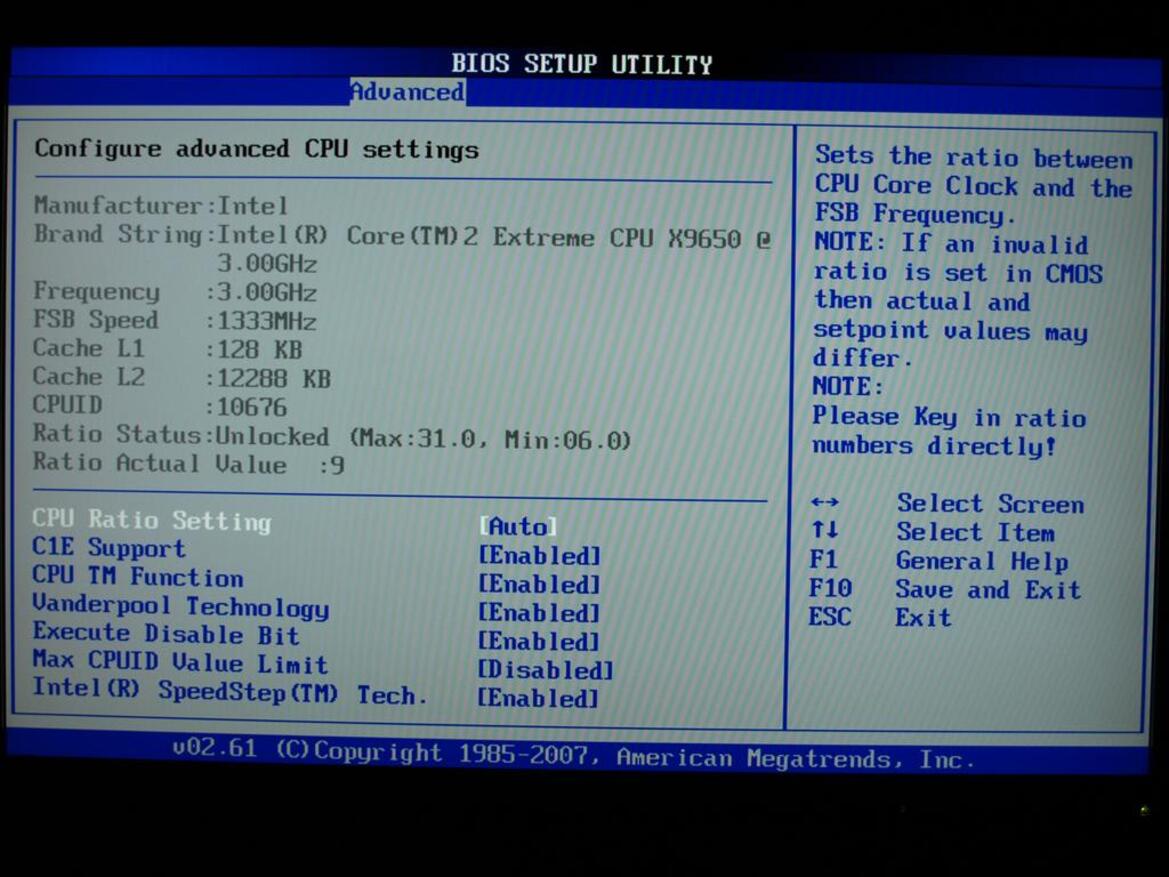This screenshot has height=877, width=1169.
Task: Click the "Manufacturer:Intel" info line
Action: point(161,205)
